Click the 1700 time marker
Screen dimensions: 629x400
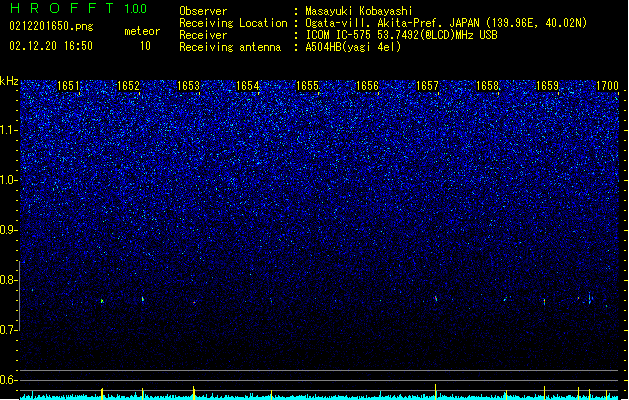[607, 86]
